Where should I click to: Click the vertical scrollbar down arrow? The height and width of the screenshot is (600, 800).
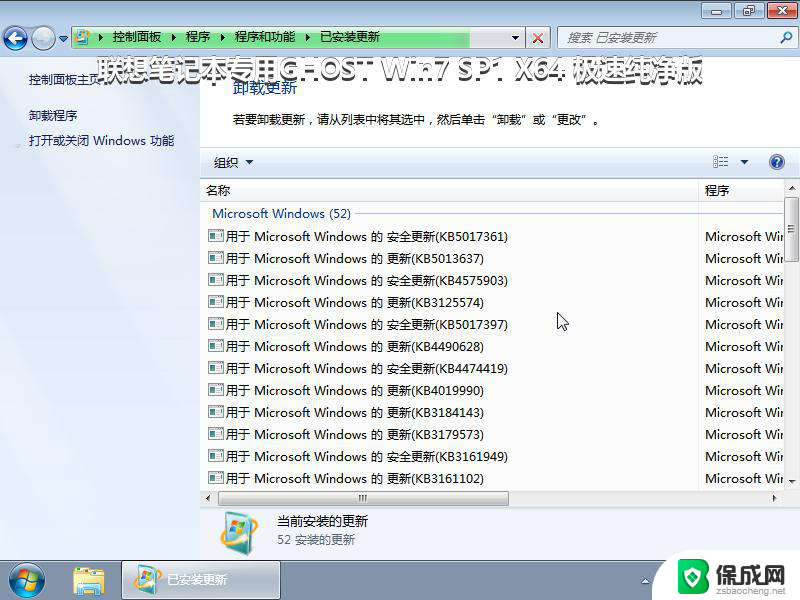tap(792, 481)
